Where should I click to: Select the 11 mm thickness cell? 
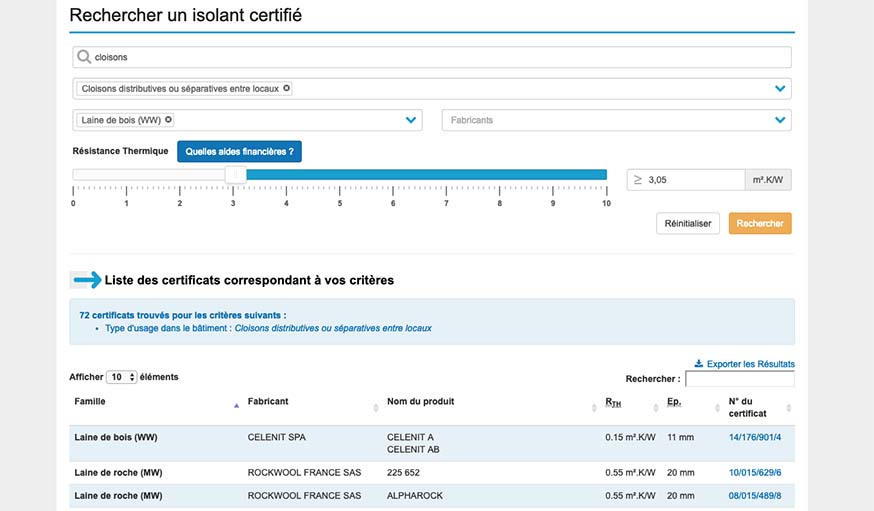(x=681, y=437)
